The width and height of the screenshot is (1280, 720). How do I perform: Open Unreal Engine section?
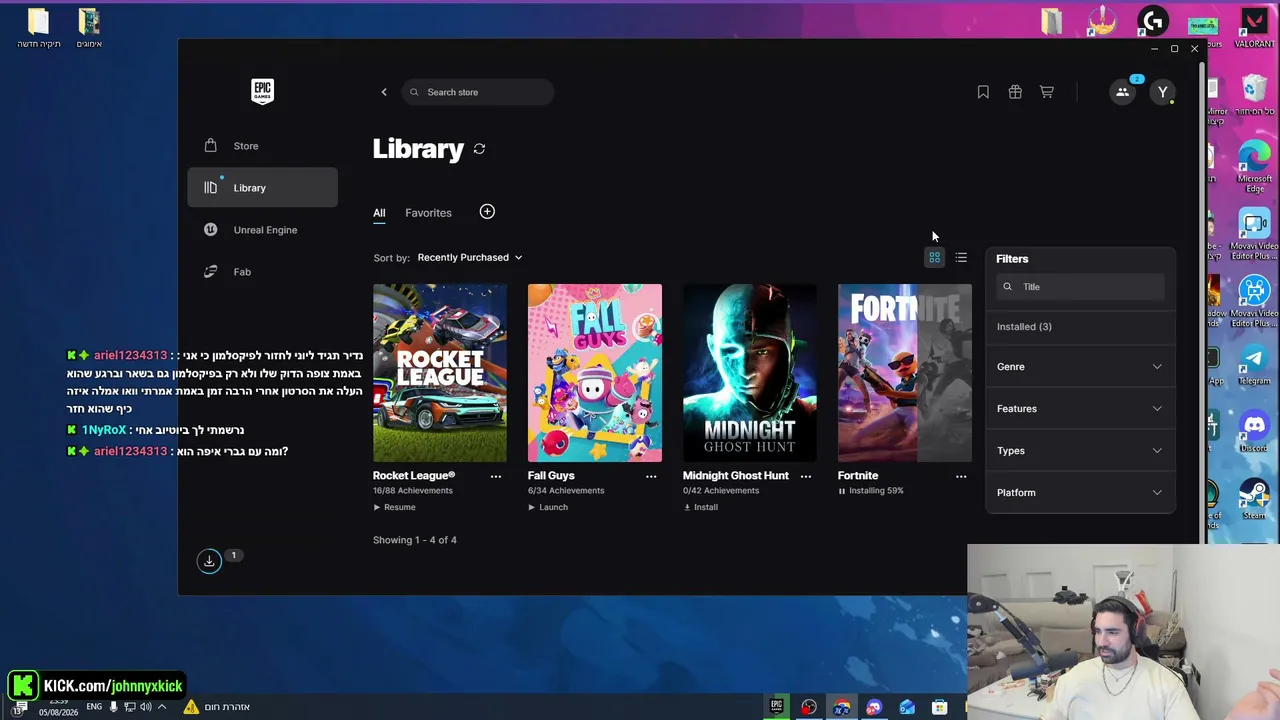[262, 230]
